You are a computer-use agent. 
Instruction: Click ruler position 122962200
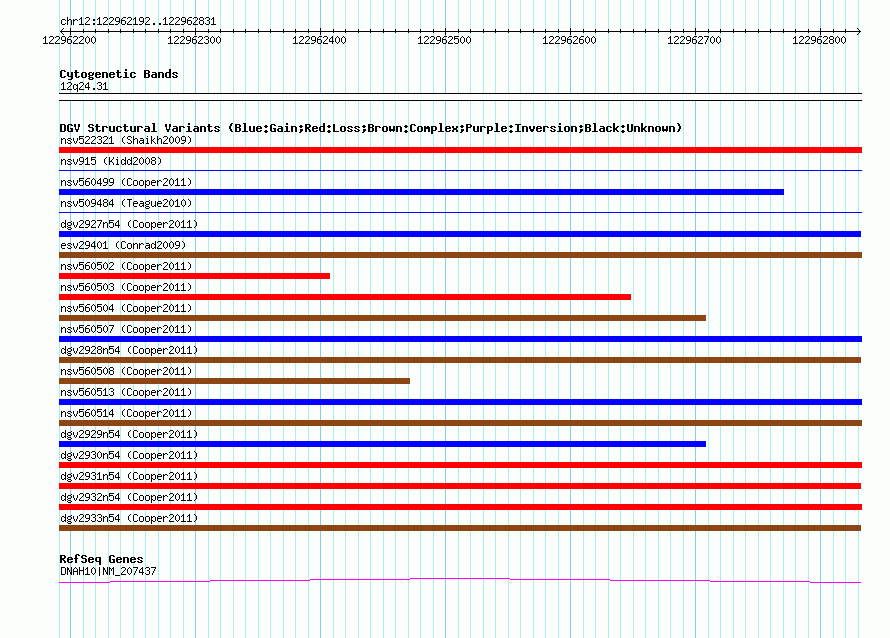click(x=69, y=40)
